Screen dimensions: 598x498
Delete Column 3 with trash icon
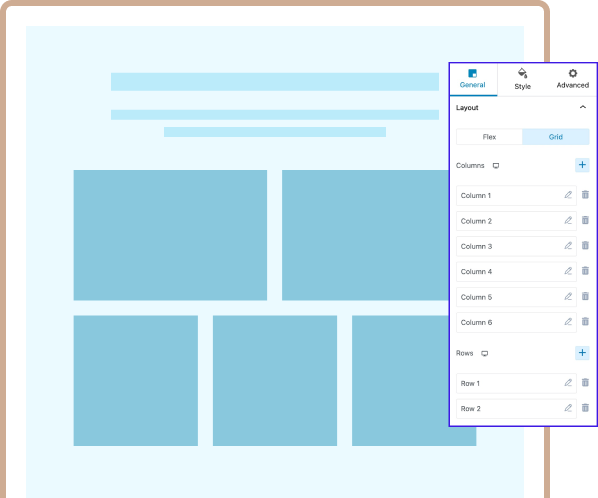[x=585, y=246]
